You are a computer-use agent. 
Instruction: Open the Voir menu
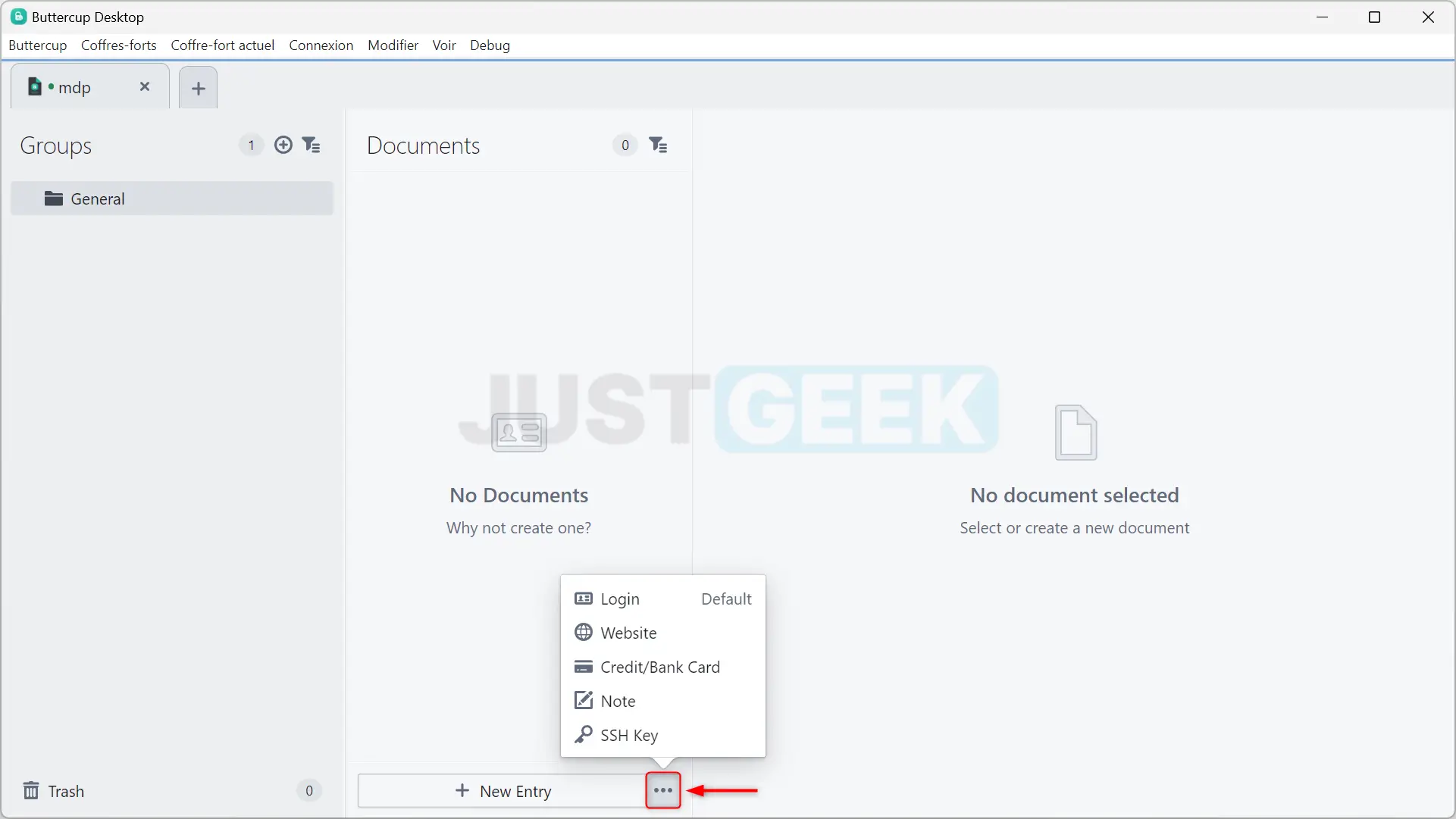444,45
